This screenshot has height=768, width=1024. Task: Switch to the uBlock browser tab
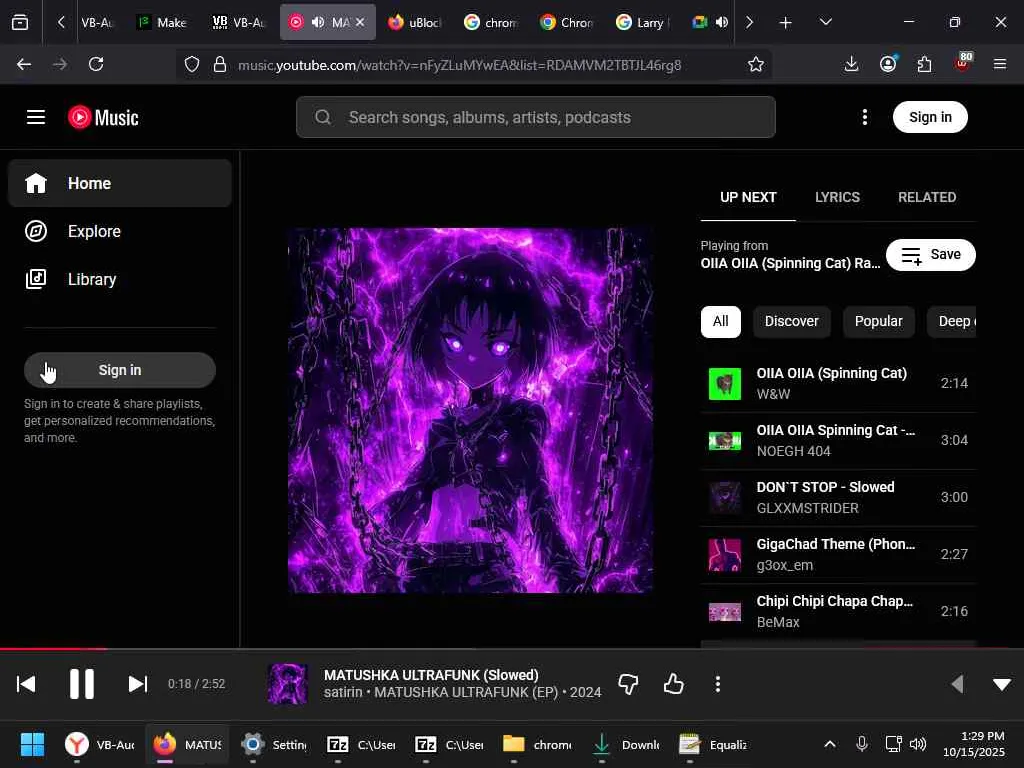415,22
